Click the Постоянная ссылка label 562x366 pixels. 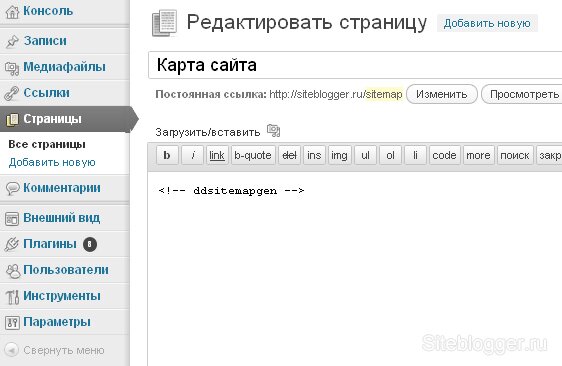click(x=211, y=94)
